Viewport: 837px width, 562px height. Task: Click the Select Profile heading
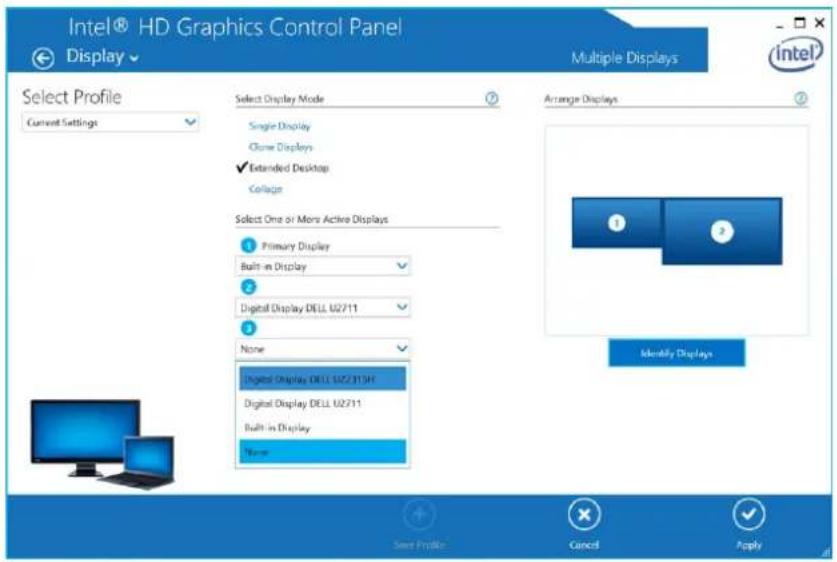point(72,97)
